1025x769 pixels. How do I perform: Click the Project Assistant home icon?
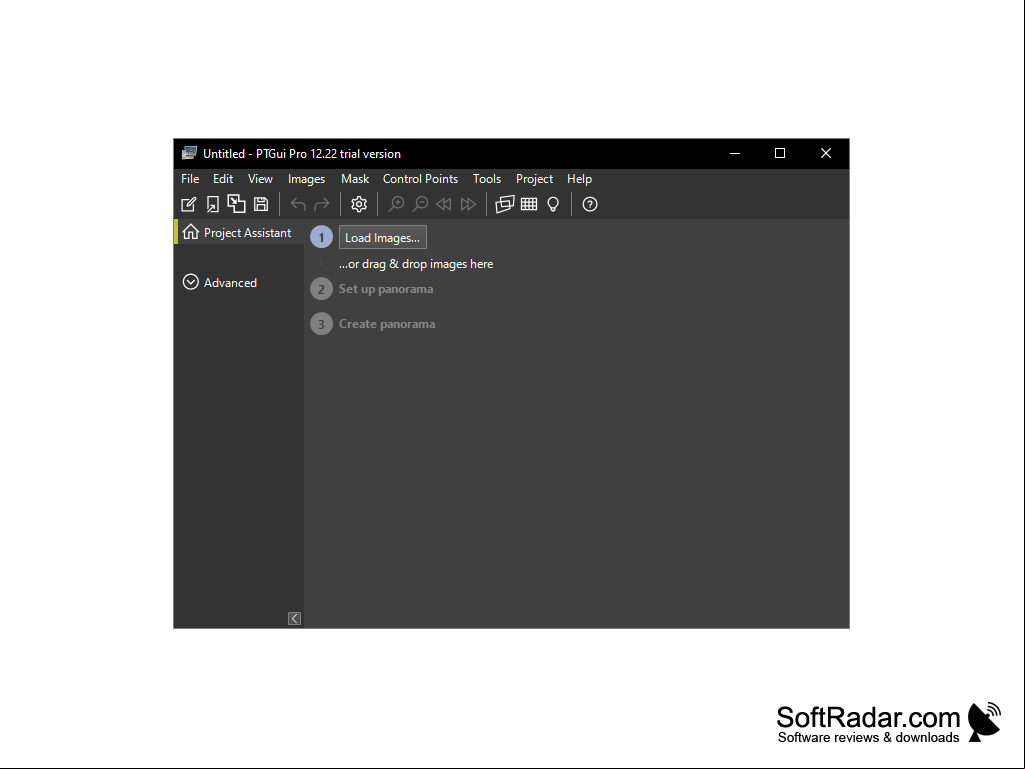click(191, 232)
